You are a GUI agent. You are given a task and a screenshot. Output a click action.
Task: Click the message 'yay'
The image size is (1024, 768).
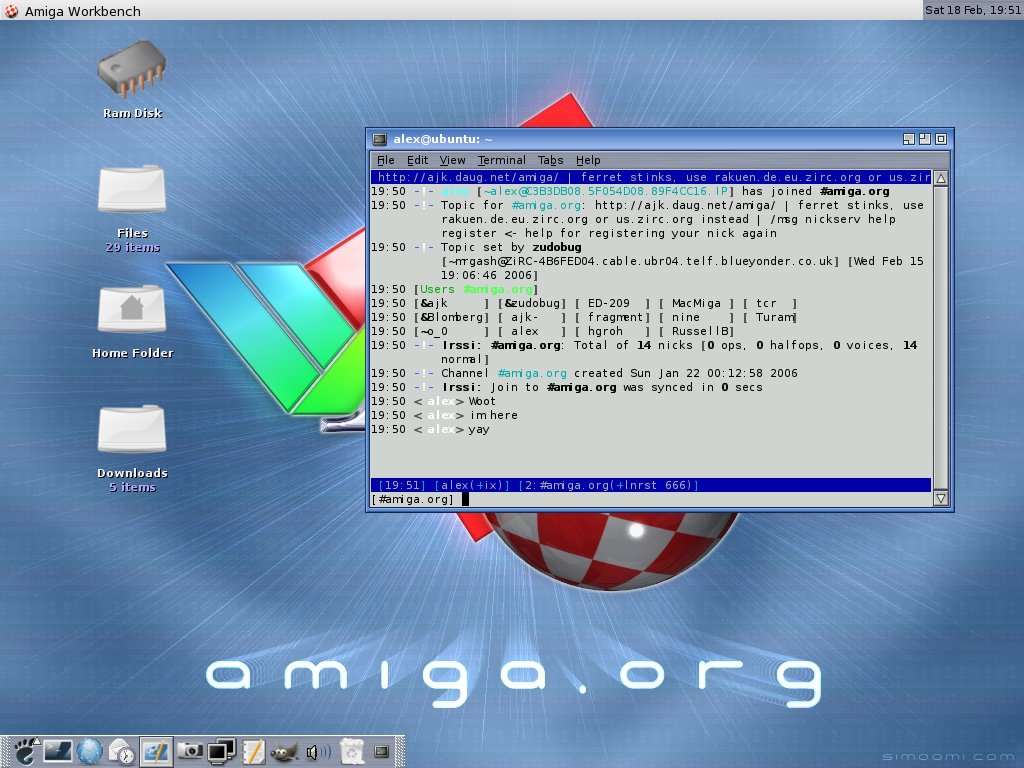click(x=479, y=430)
